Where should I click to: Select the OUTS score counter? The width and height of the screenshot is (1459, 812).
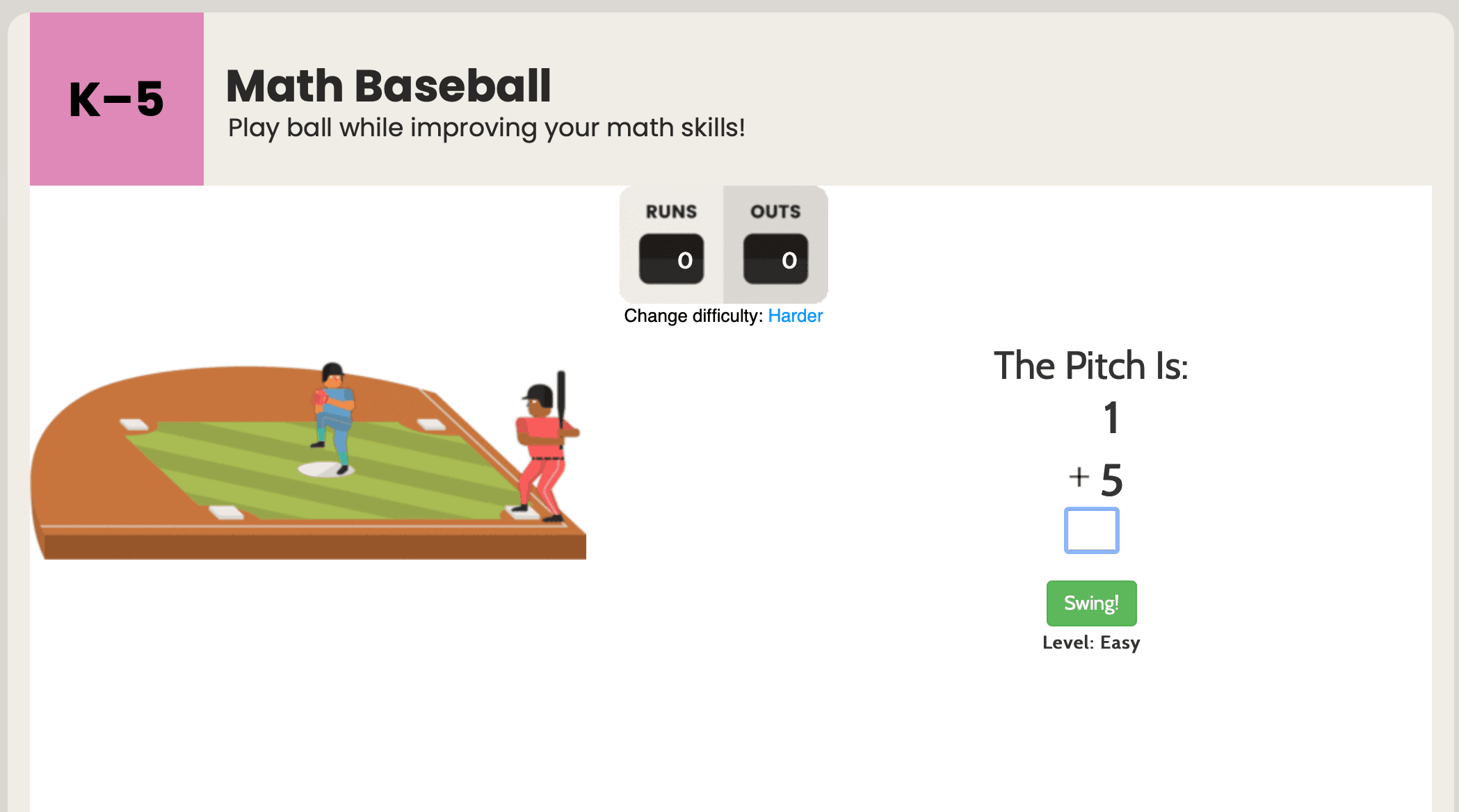pos(775,259)
